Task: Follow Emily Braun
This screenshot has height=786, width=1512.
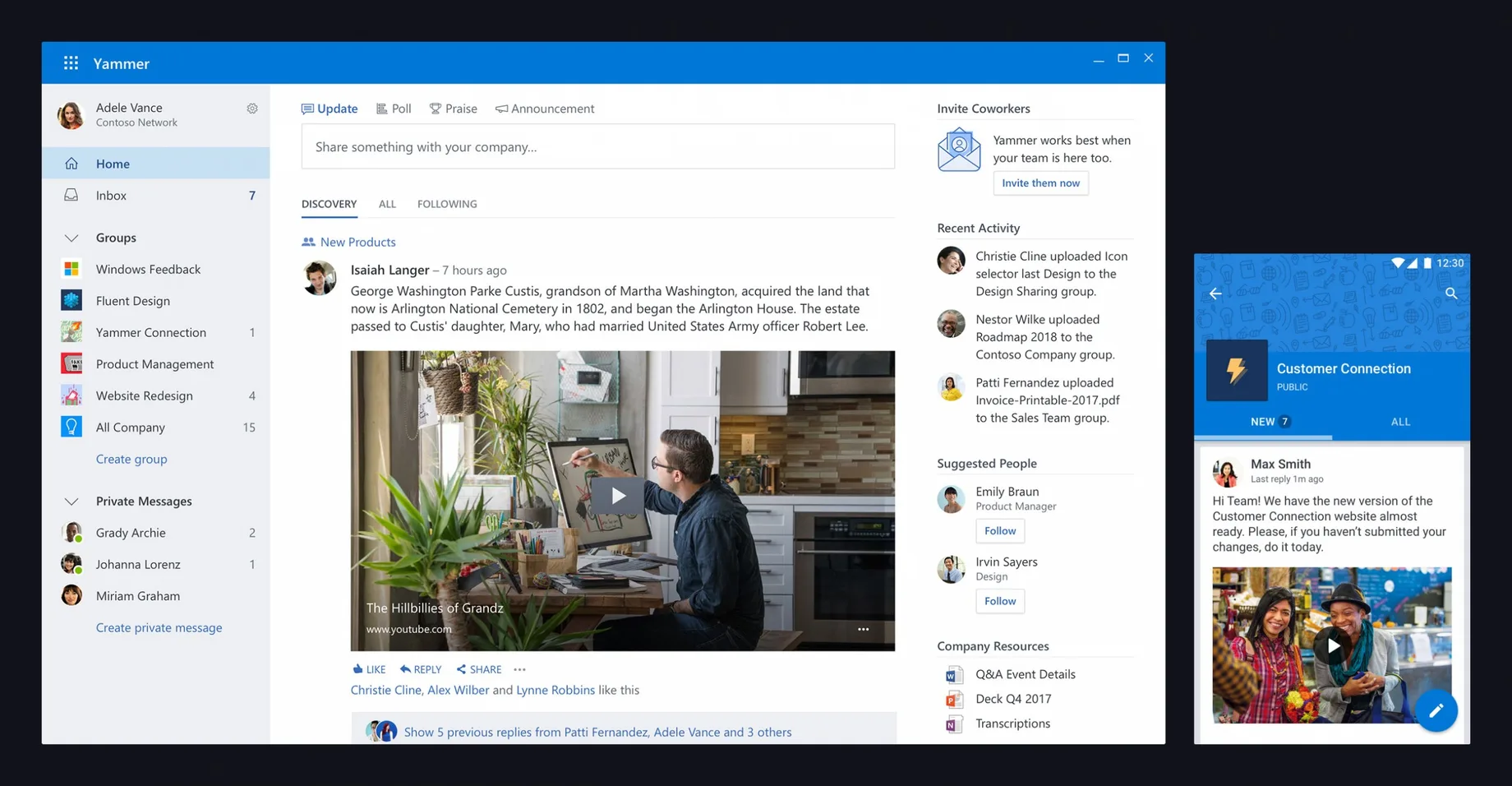Action: (x=1000, y=530)
